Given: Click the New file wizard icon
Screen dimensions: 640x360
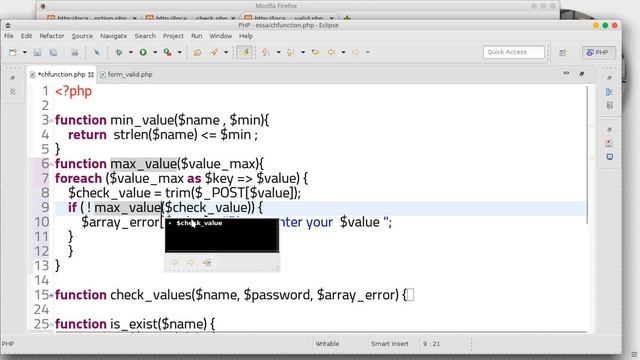Looking at the screenshot, I should 13,52.
